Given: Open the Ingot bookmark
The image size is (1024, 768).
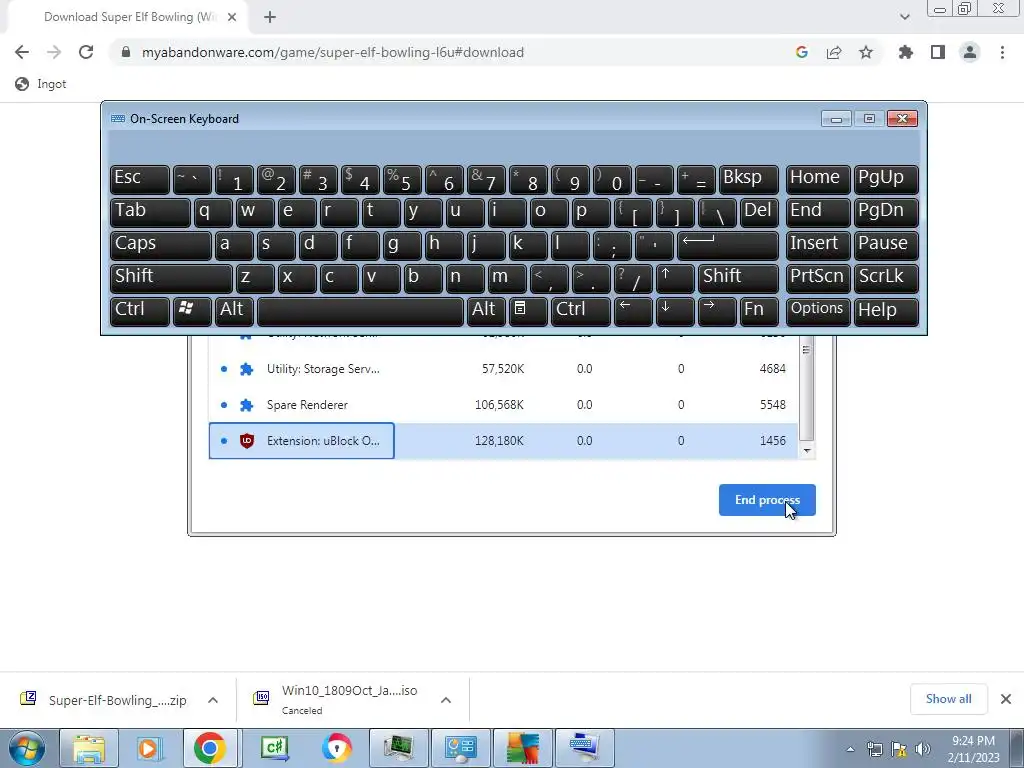Looking at the screenshot, I should click(x=40, y=84).
